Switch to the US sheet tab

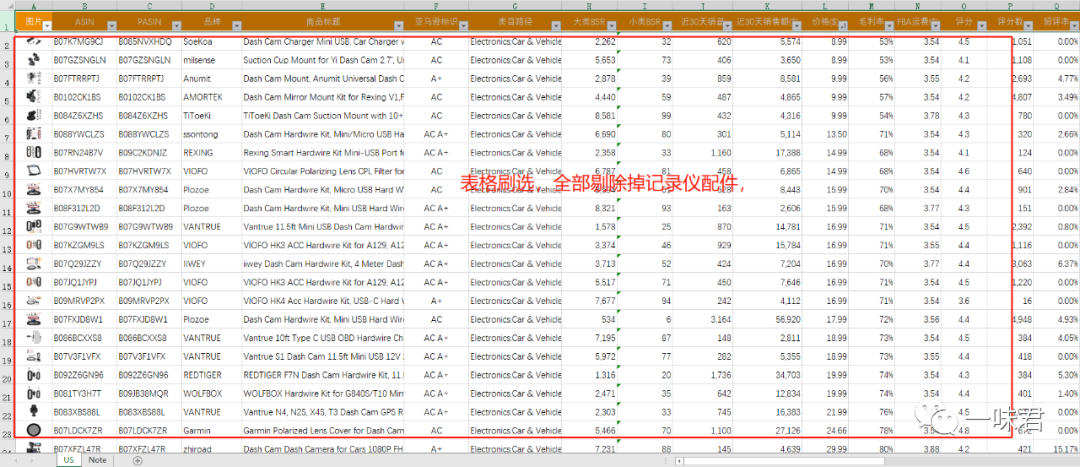68,459
